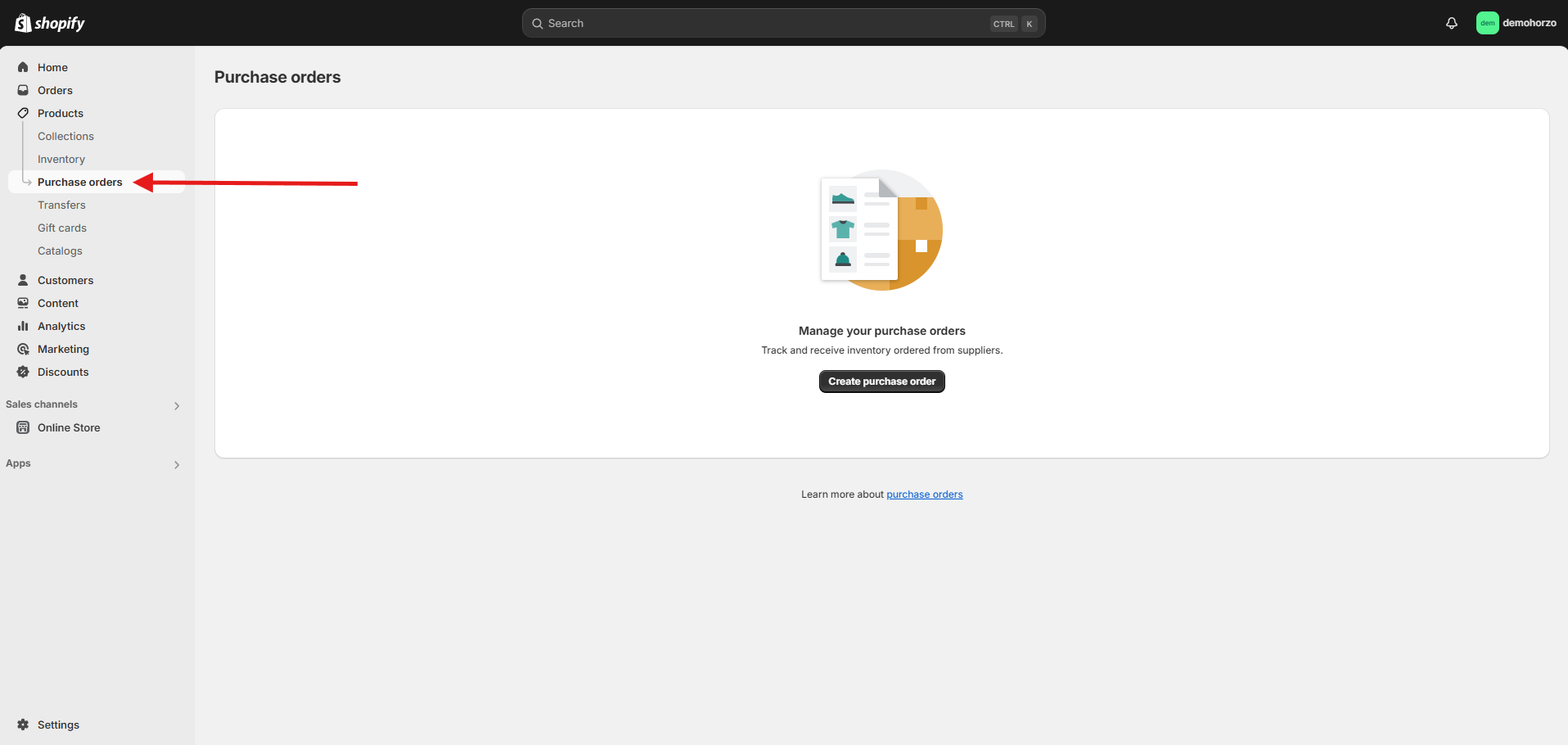Open the demohorzo account menu

(1516, 23)
